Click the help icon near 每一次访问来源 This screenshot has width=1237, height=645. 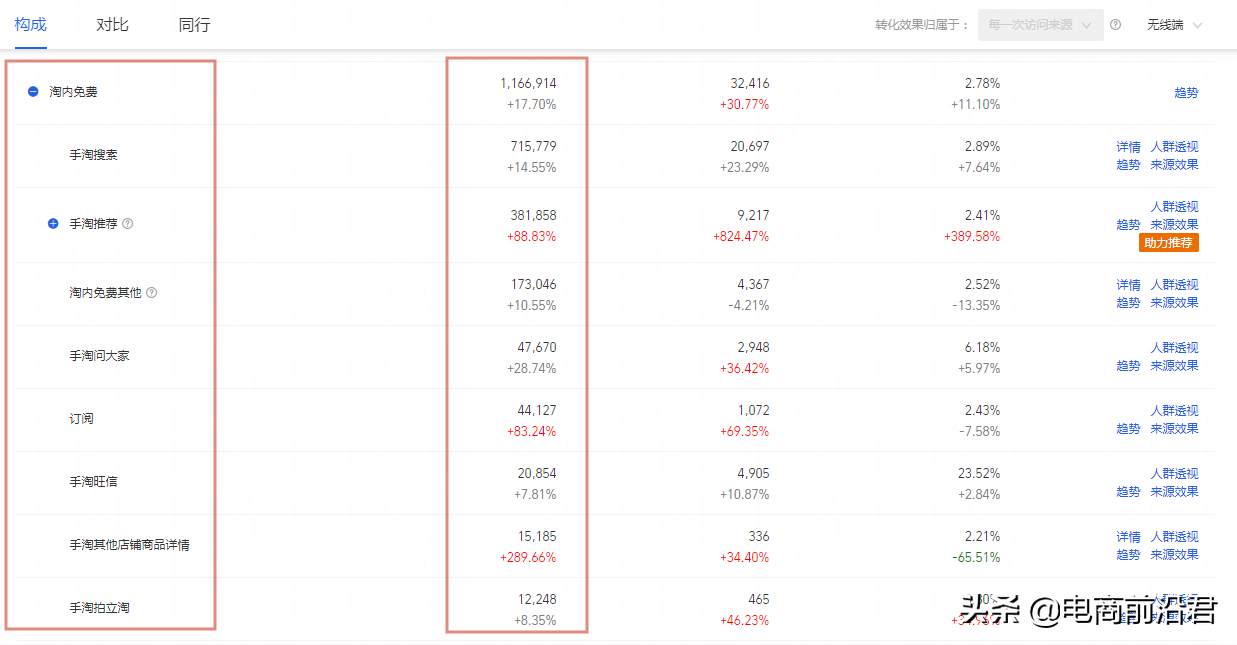(1115, 25)
